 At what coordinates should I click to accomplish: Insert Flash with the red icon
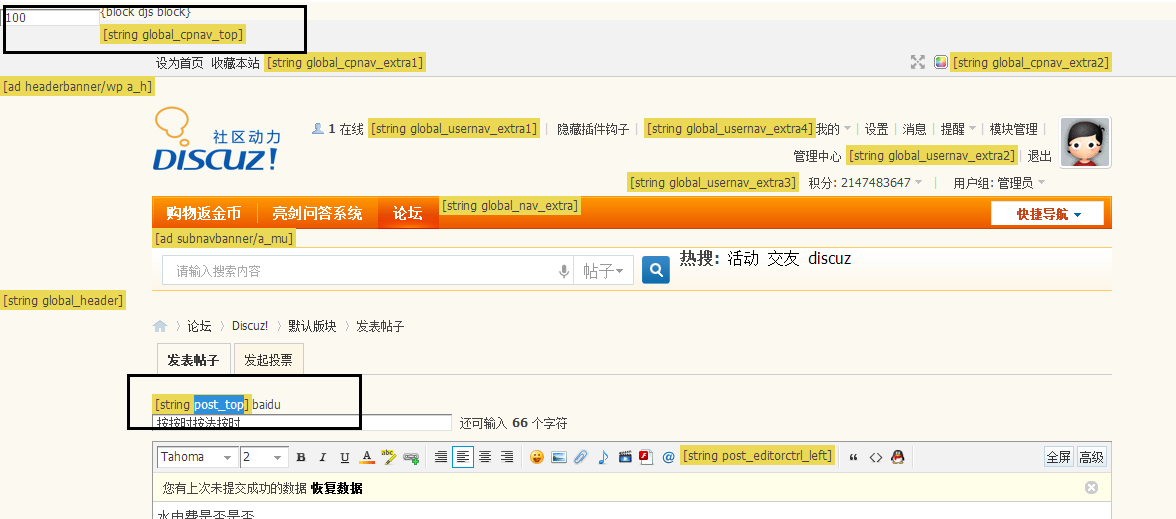click(x=646, y=457)
